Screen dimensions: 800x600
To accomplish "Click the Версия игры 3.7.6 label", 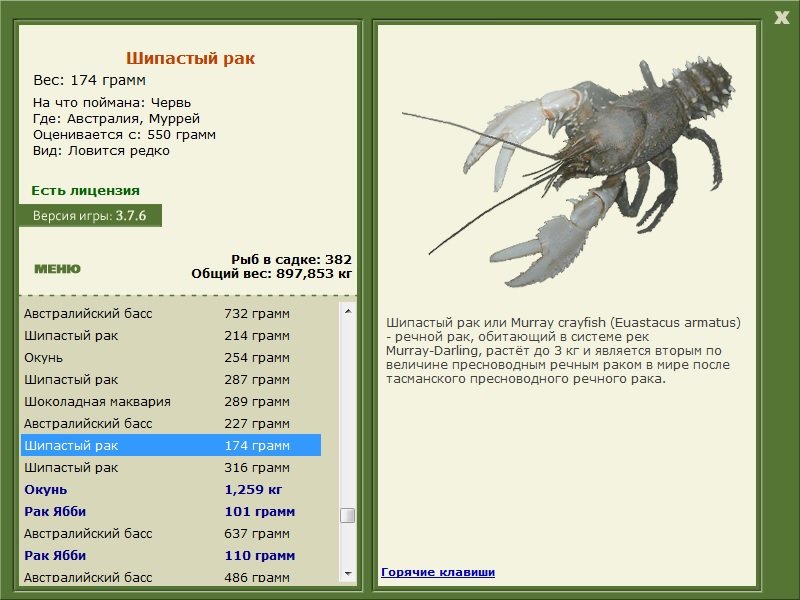I will pyautogui.click(x=90, y=215).
